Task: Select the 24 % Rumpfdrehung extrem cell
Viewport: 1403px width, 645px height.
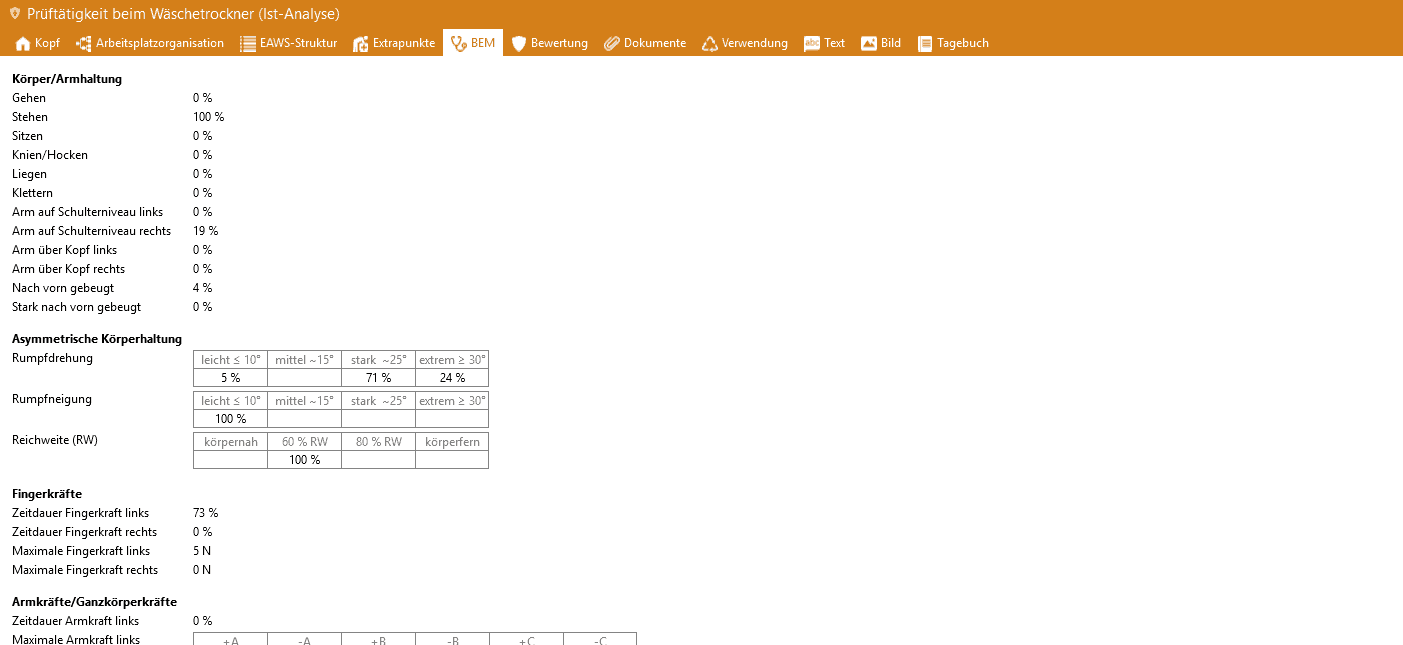Action: (x=452, y=378)
